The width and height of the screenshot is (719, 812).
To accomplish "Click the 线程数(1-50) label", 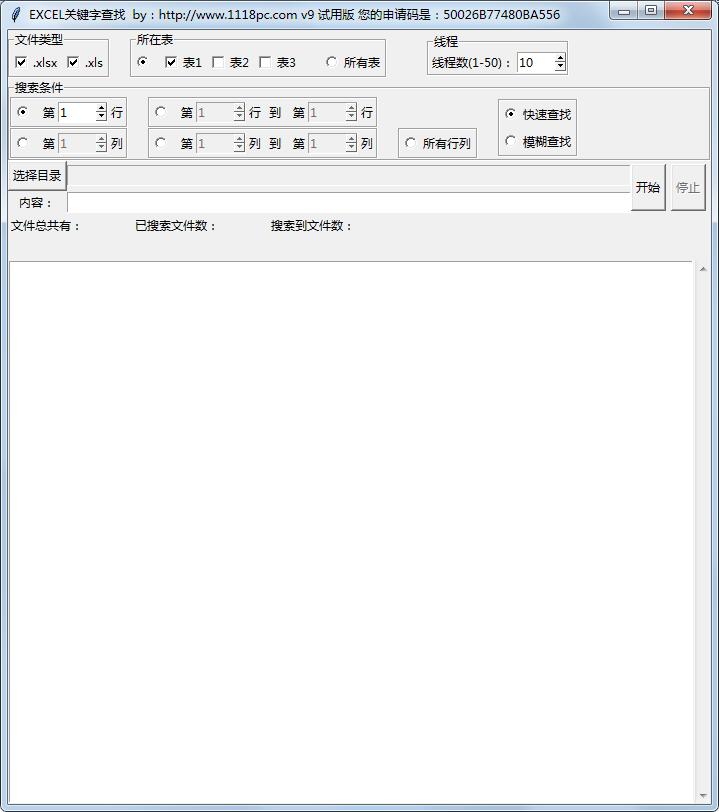I will [471, 63].
